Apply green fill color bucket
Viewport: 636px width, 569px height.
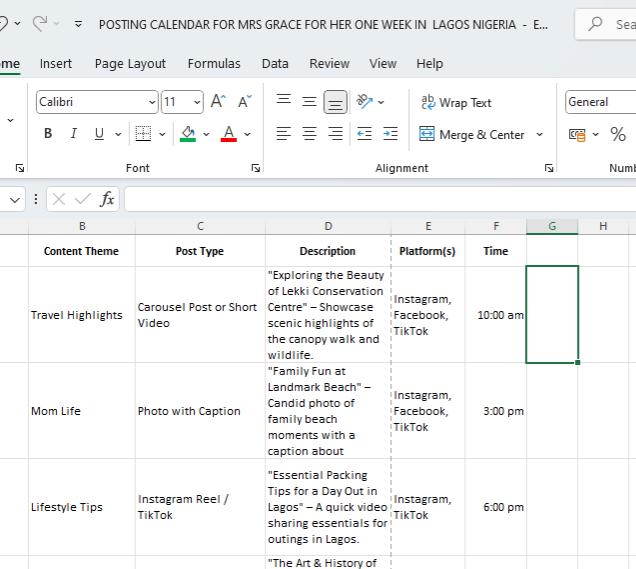coord(188,134)
